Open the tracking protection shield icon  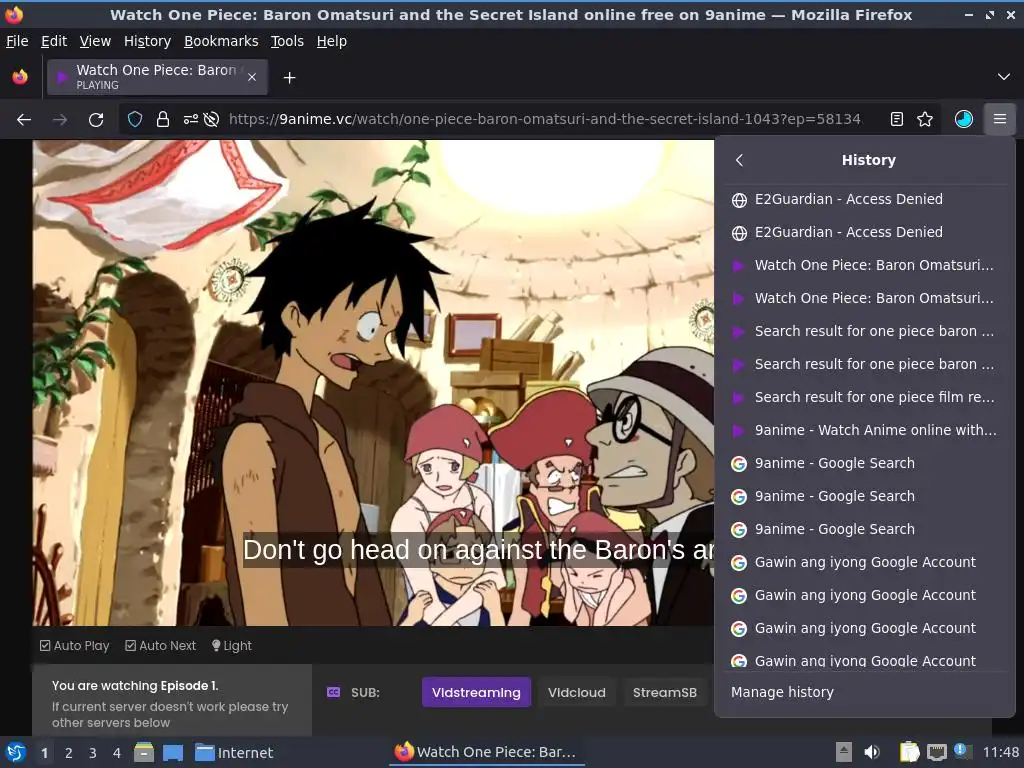135,120
